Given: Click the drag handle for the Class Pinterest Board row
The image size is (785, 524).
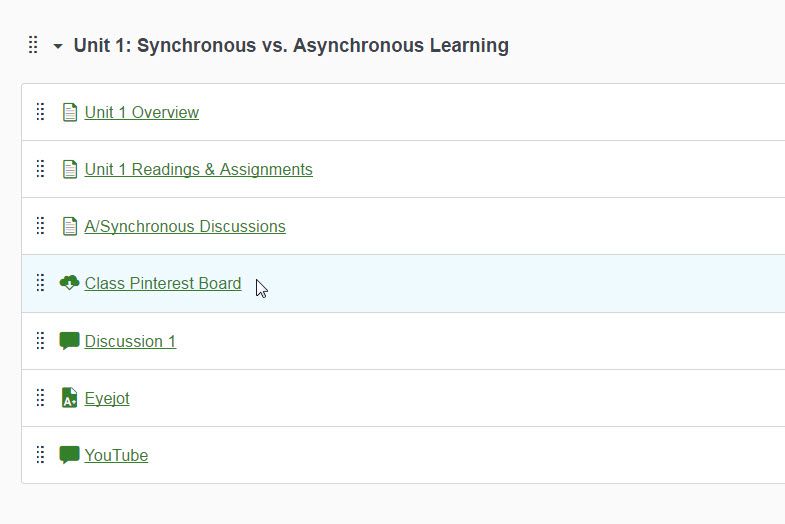Looking at the screenshot, I should [40, 283].
